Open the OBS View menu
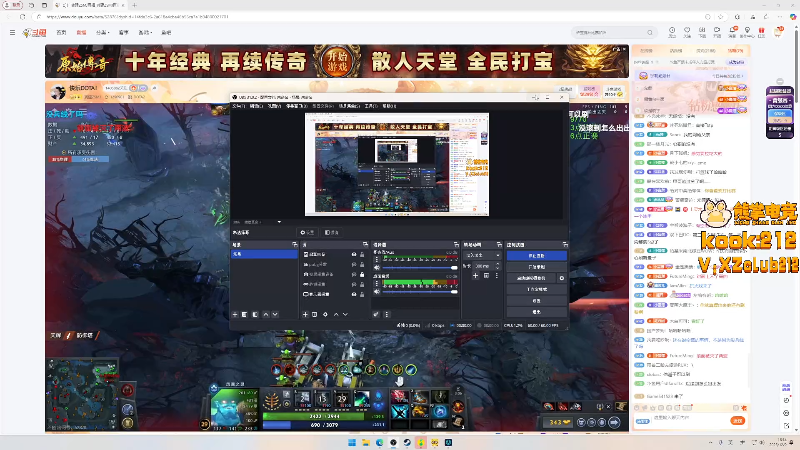The image size is (800, 450). pos(274,106)
